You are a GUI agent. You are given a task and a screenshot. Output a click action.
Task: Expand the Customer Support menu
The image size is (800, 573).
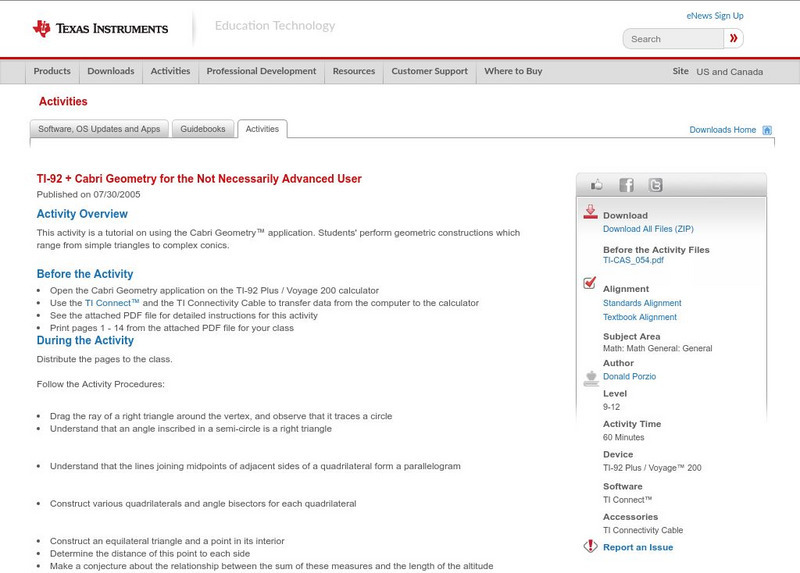(x=429, y=72)
